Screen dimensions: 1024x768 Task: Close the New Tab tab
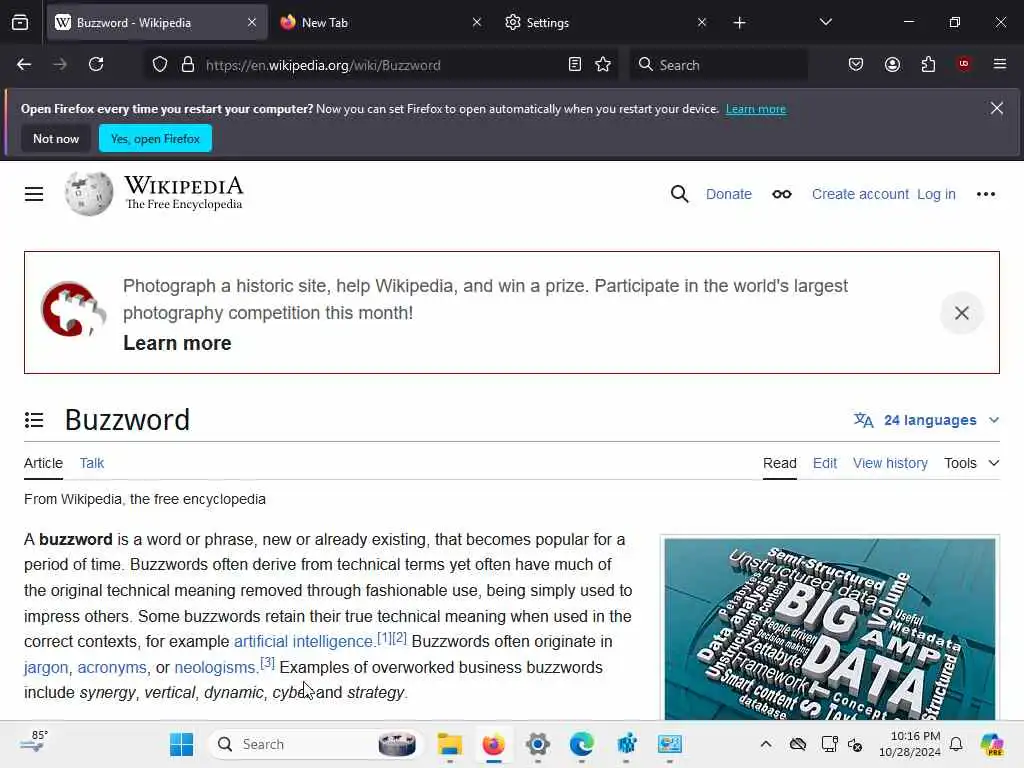tap(477, 23)
